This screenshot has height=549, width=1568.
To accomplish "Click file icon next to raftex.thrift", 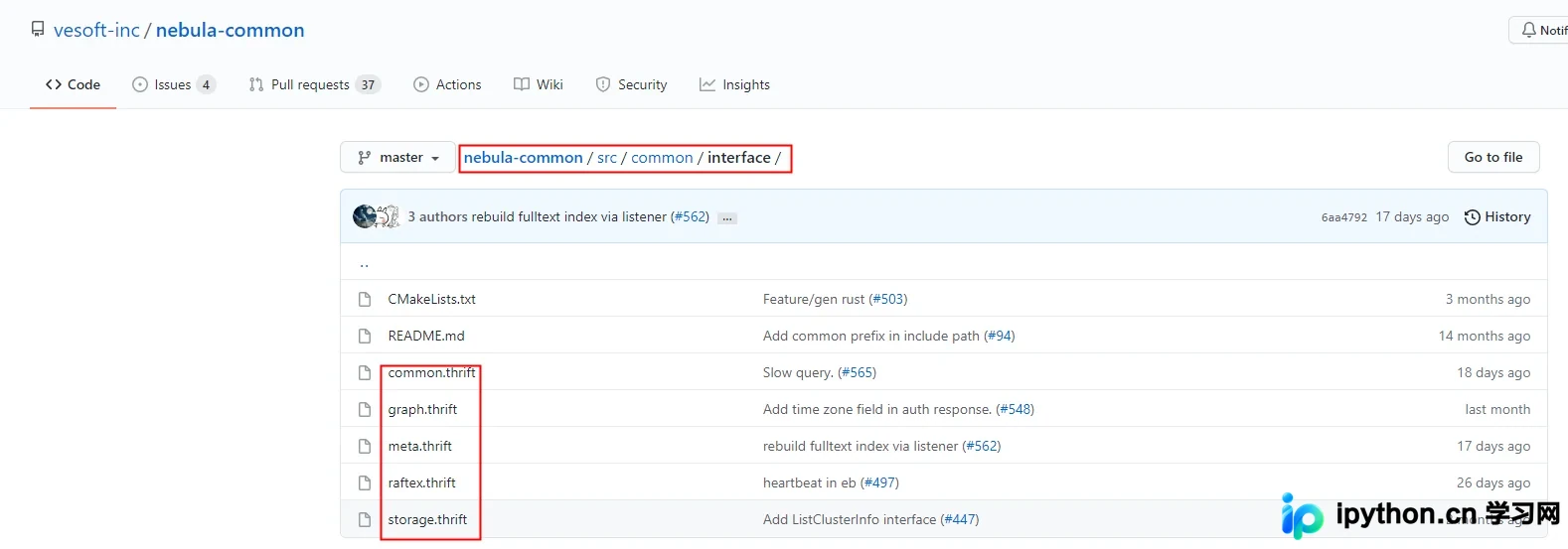I will point(365,482).
